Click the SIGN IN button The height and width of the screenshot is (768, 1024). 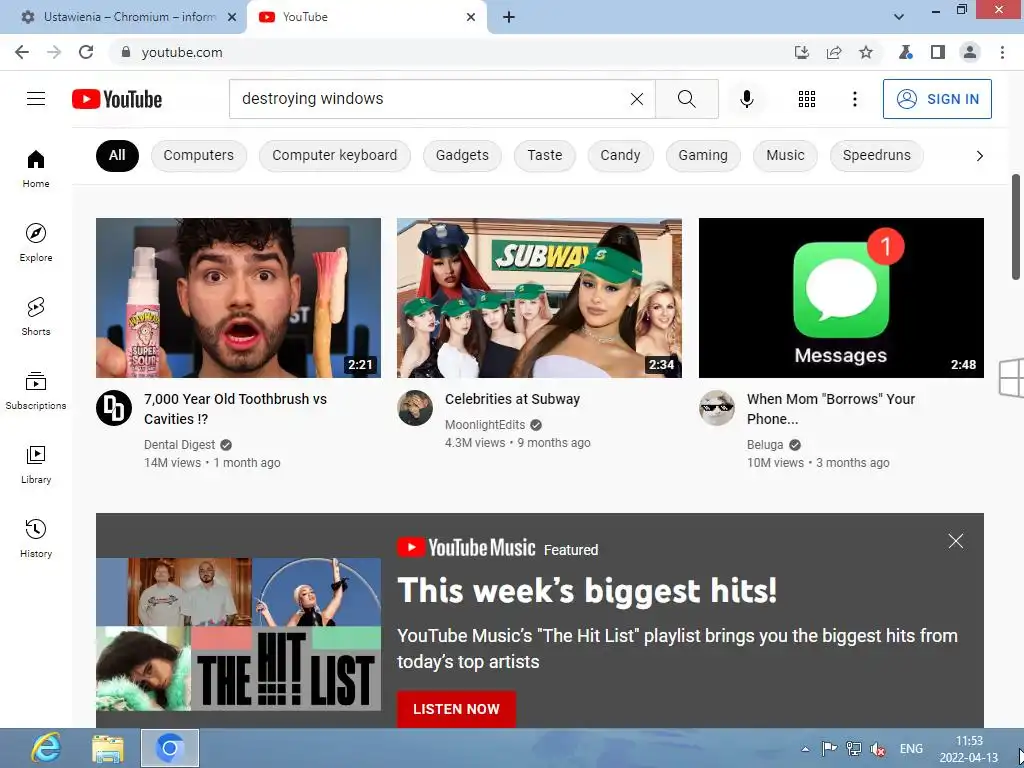(x=937, y=99)
